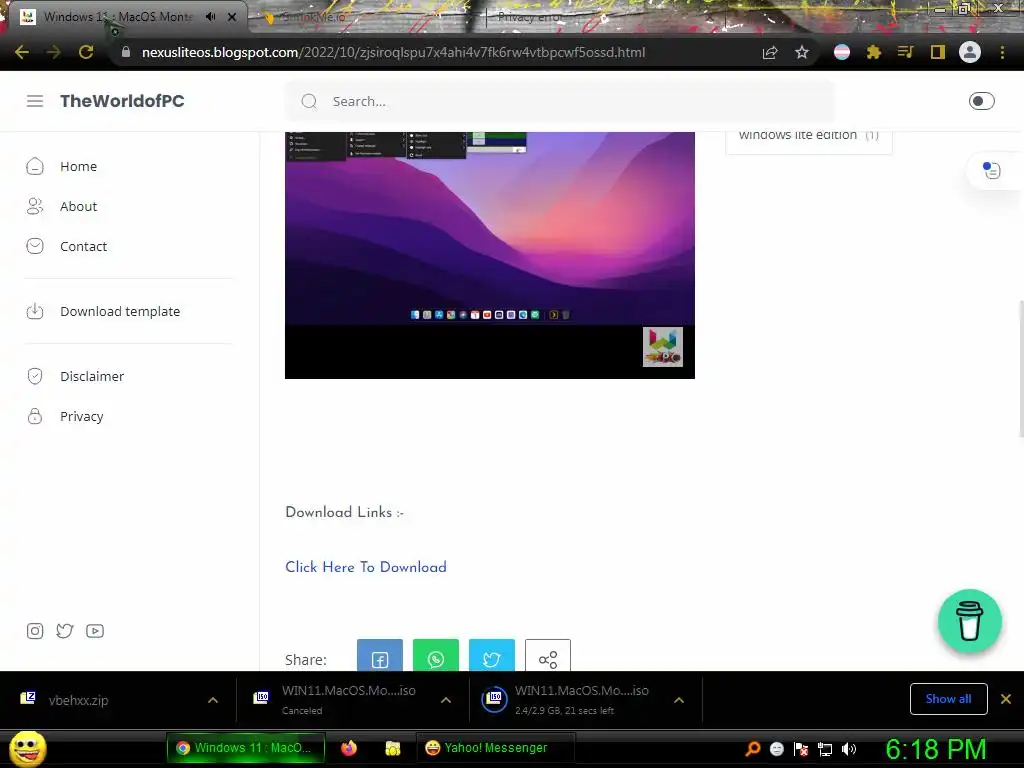Viewport: 1024px width, 768px height.
Task: Switch to Chrome taskbar window
Action: (x=246, y=748)
